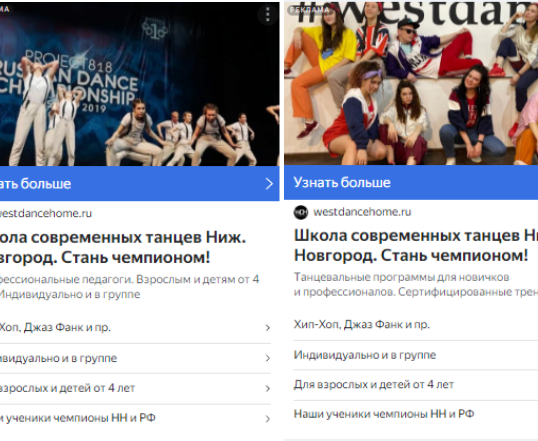Click the dance championship stage photo
The image size is (538, 441).
click(x=140, y=84)
